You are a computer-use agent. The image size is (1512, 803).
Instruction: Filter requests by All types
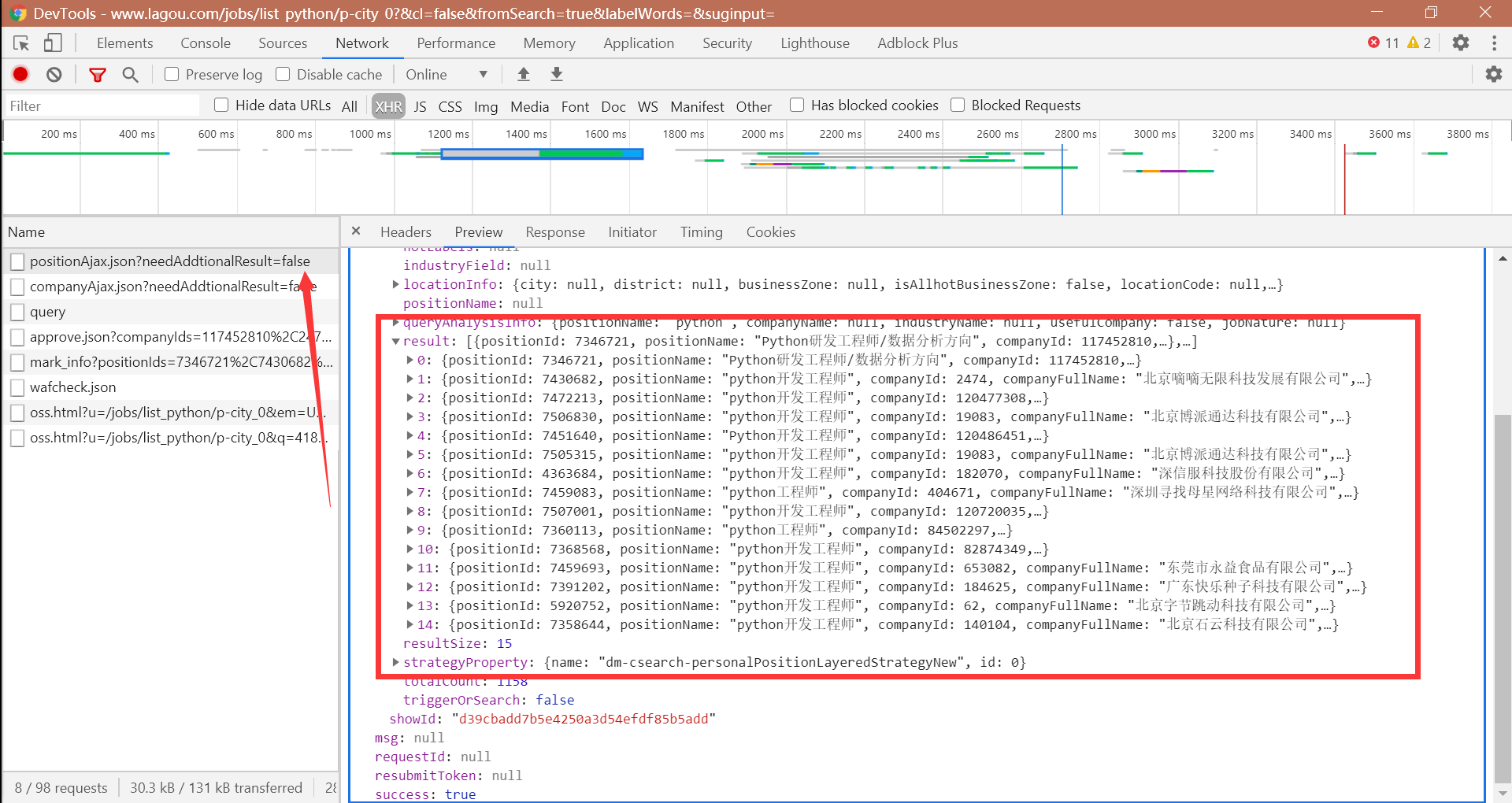coord(350,107)
